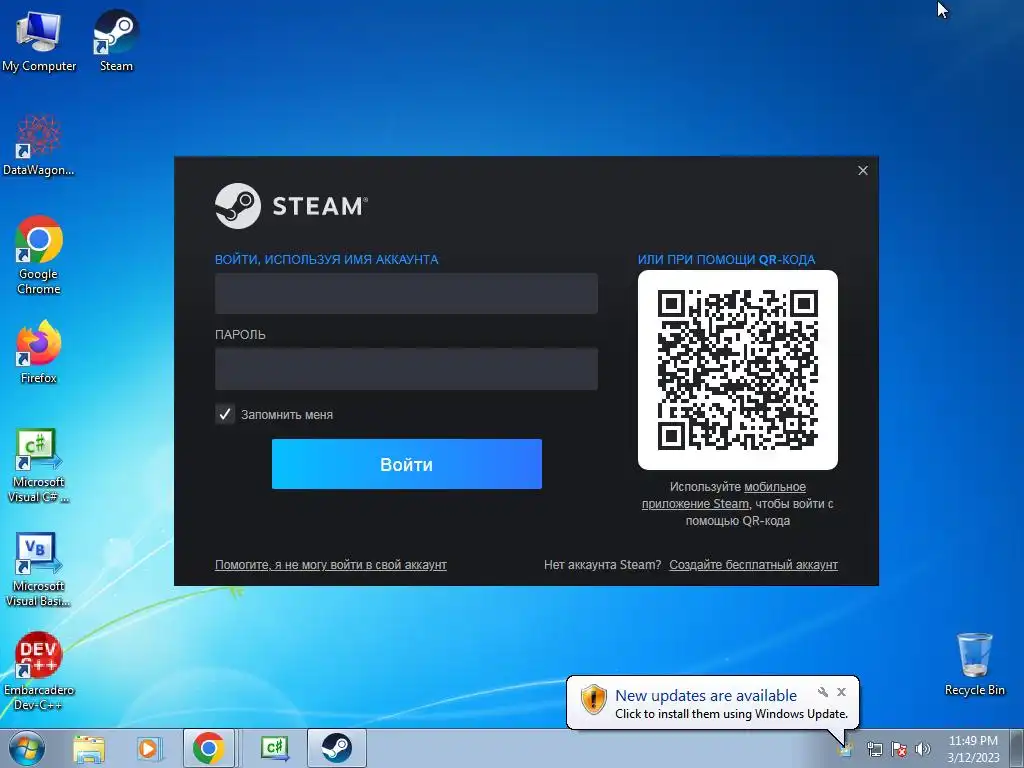Select the Microsoft Visual C# desktop shortcut
The image size is (1024, 768).
(39, 466)
